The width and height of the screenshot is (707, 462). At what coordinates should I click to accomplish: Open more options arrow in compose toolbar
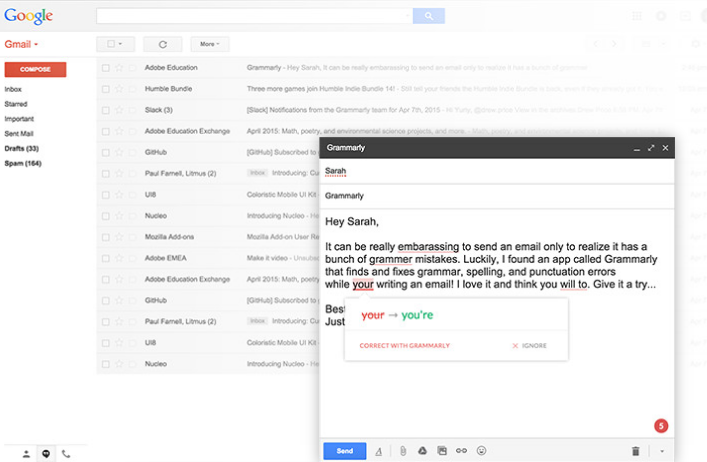point(662,451)
